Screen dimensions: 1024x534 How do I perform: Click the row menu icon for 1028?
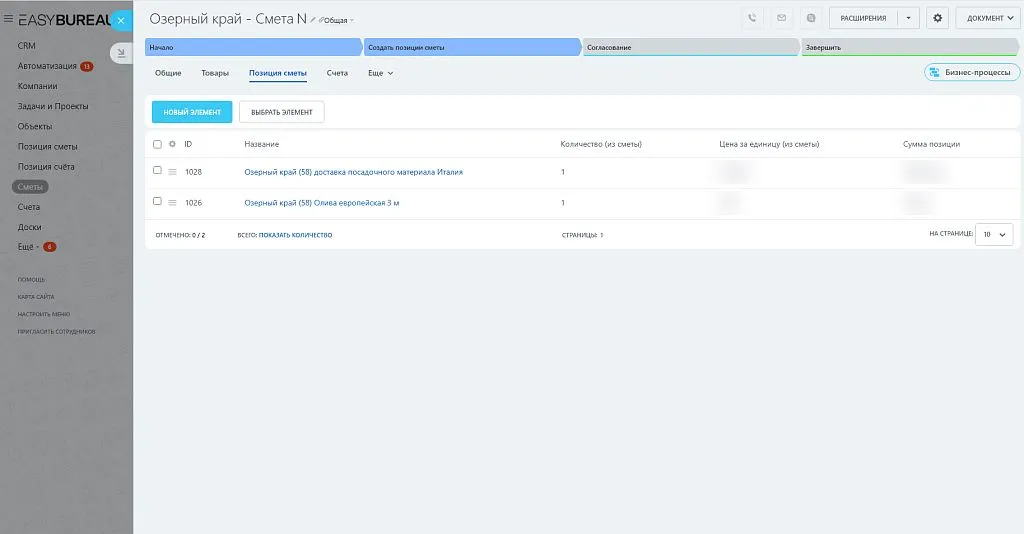click(172, 172)
